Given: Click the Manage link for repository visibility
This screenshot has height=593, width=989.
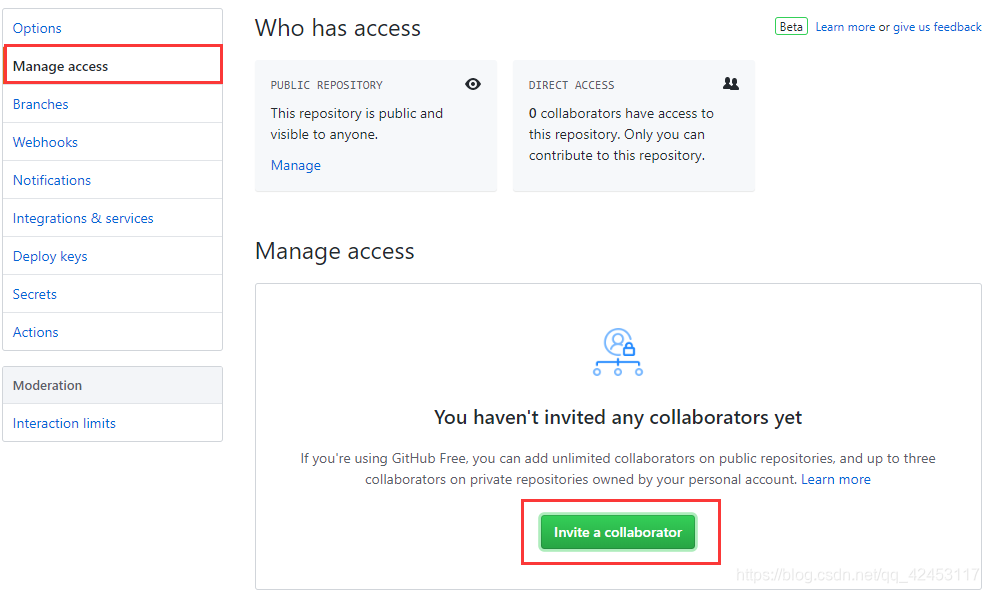Looking at the screenshot, I should [x=296, y=165].
